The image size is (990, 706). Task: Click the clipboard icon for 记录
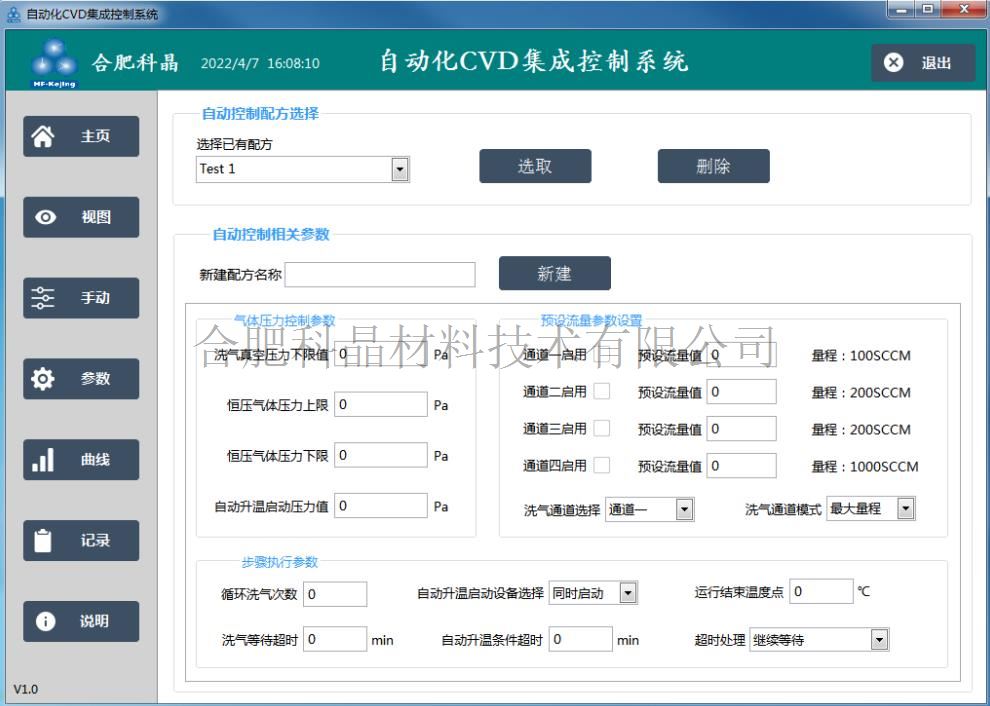(45, 541)
